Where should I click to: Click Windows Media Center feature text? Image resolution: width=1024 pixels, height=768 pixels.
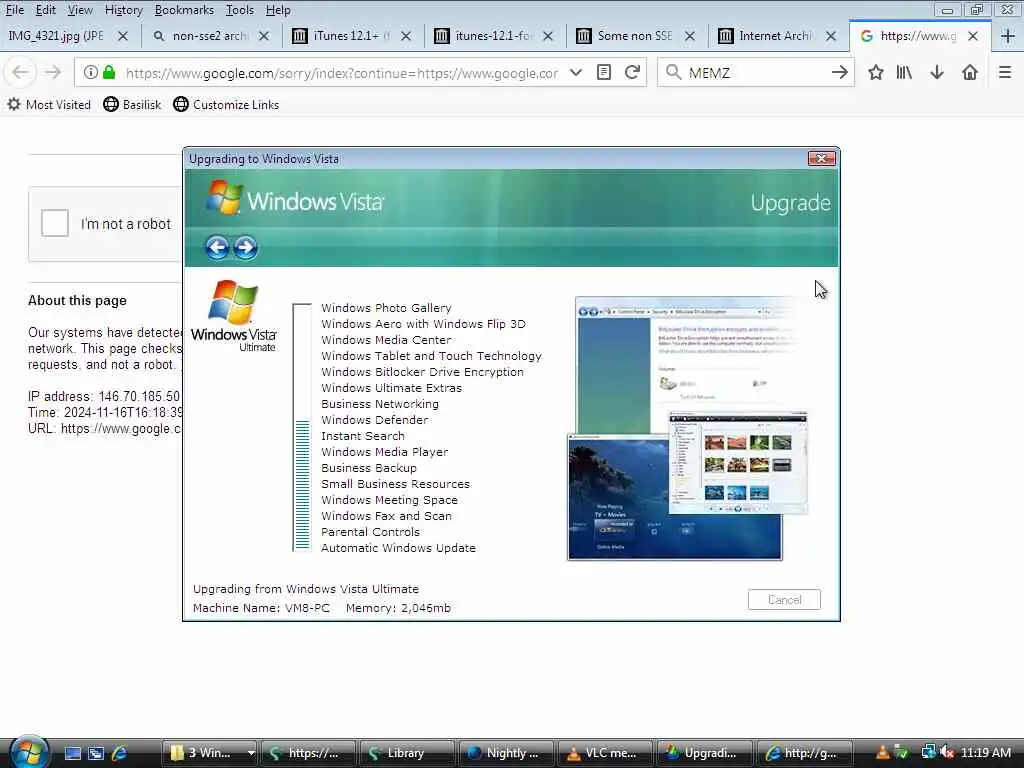(386, 340)
